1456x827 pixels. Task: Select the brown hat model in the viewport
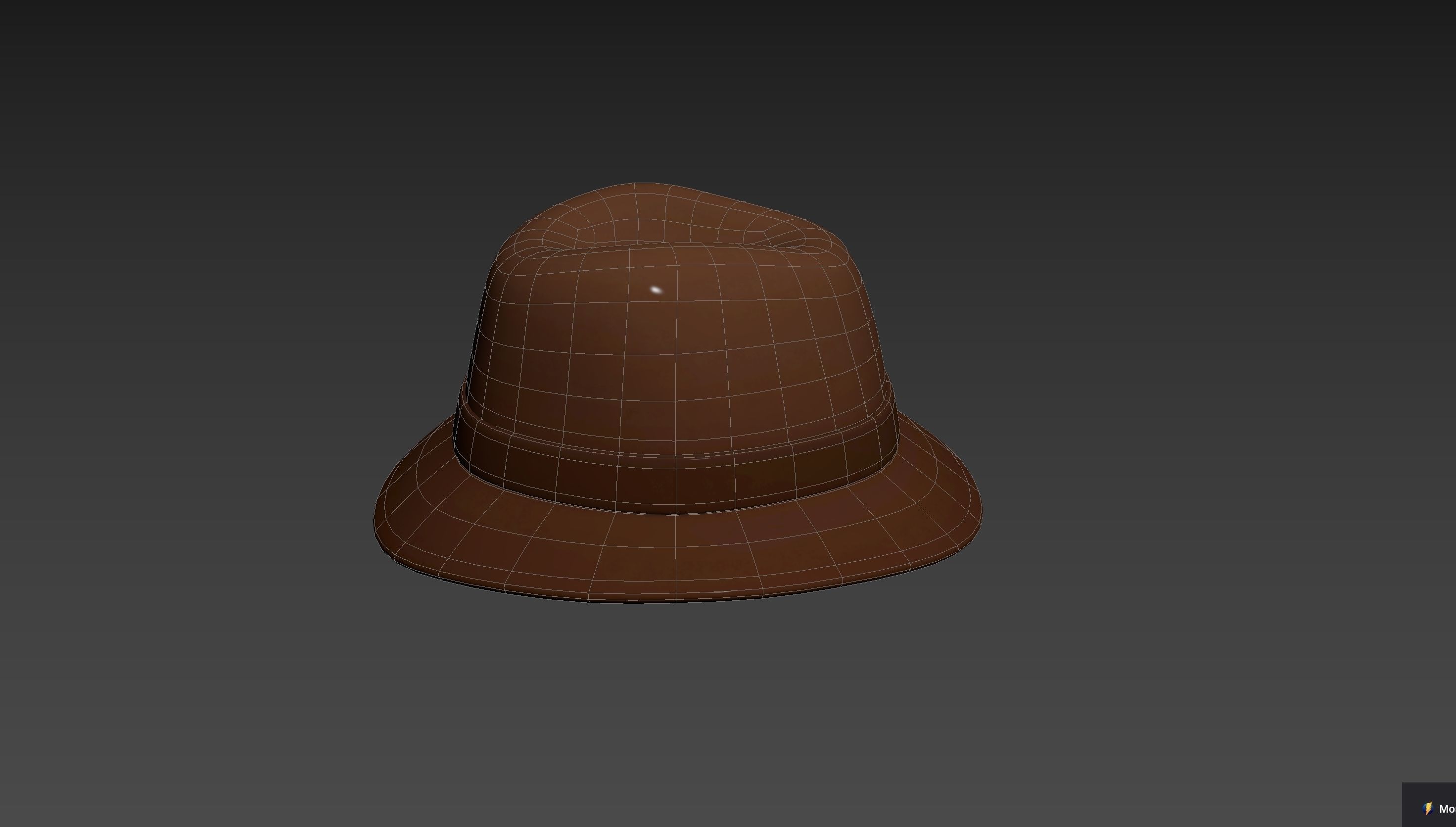pos(677,393)
